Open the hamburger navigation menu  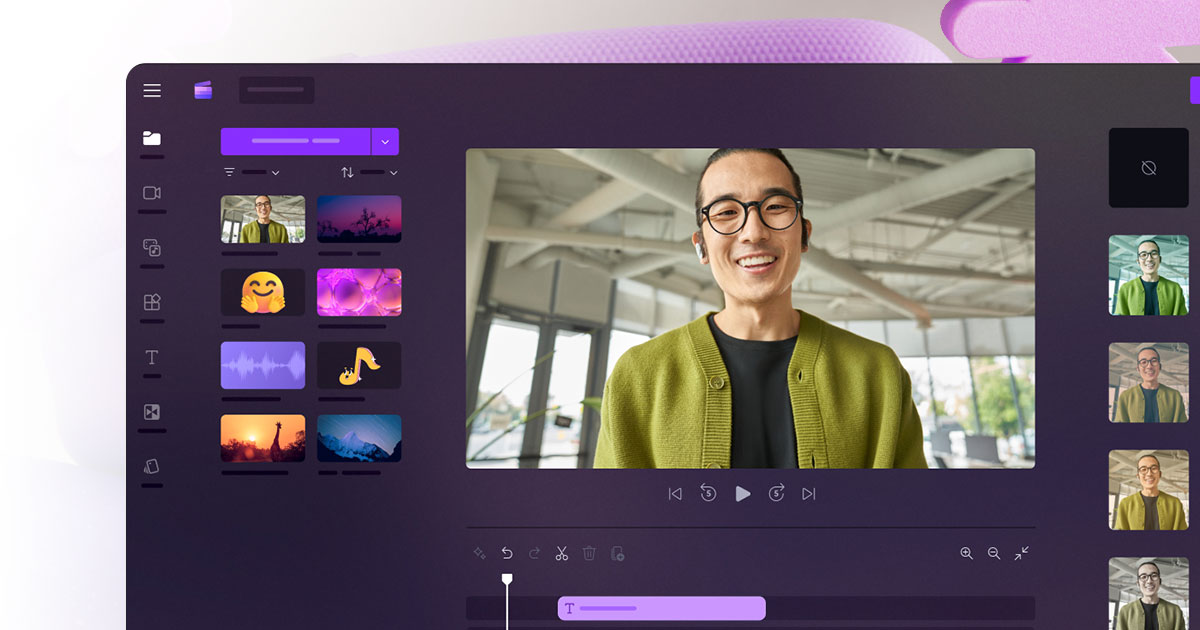(x=152, y=90)
